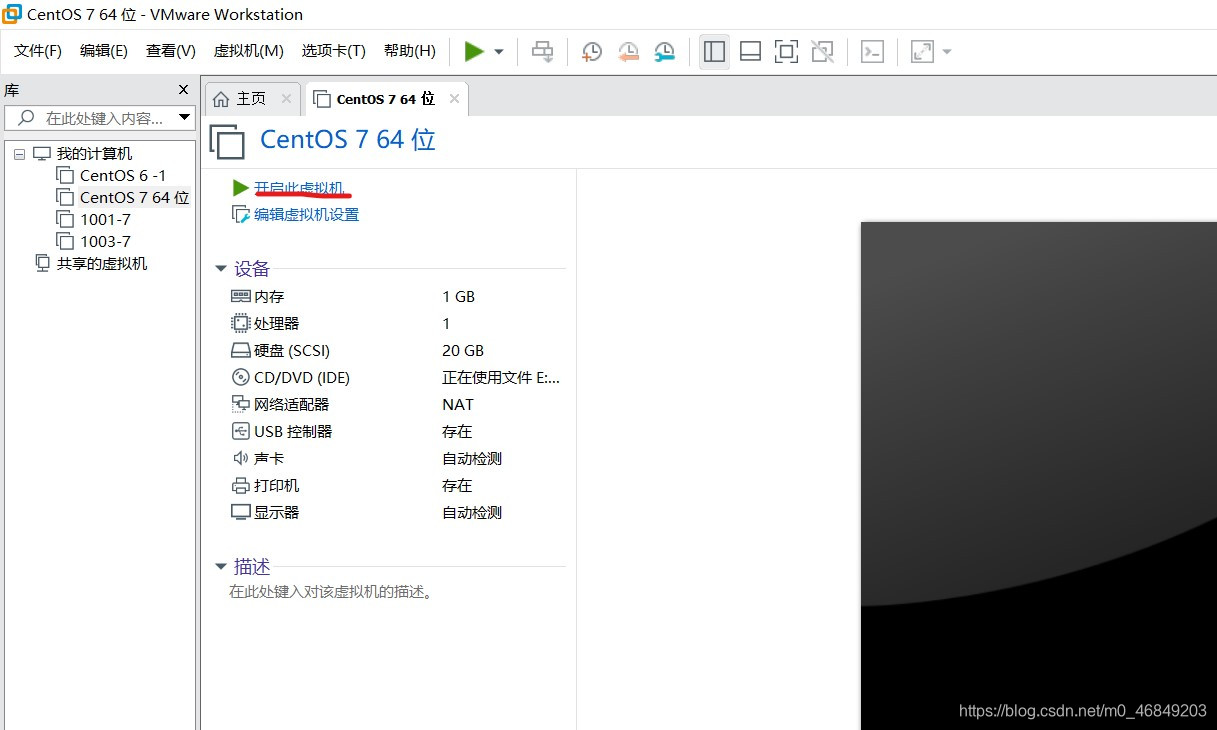Click the green power-on toolbar button
This screenshot has height=730, width=1217.
(474, 51)
